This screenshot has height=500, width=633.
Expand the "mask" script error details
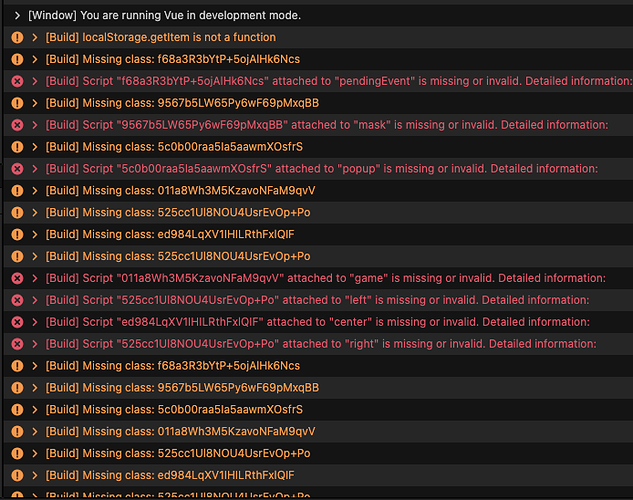[x=35, y=125]
